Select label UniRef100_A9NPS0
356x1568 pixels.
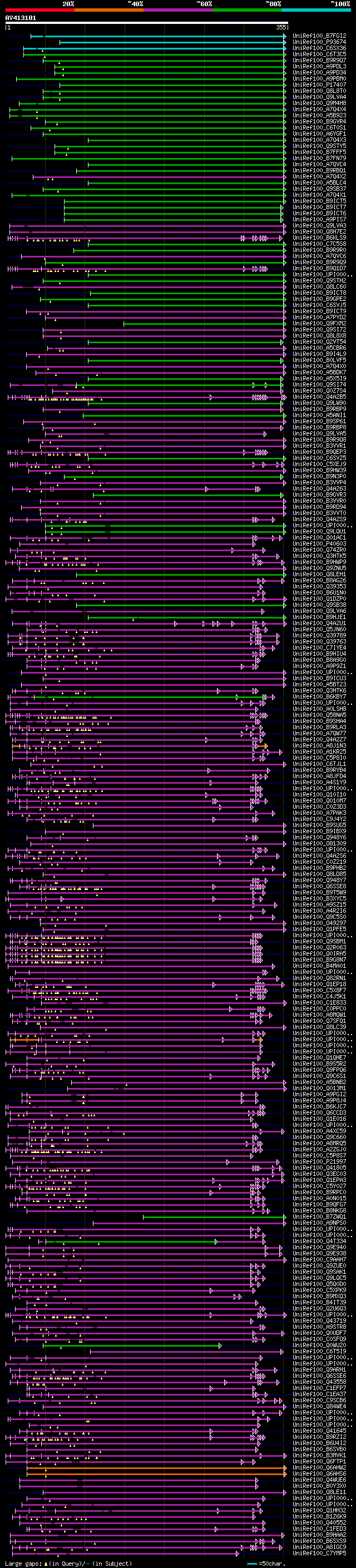pos(319,1223)
